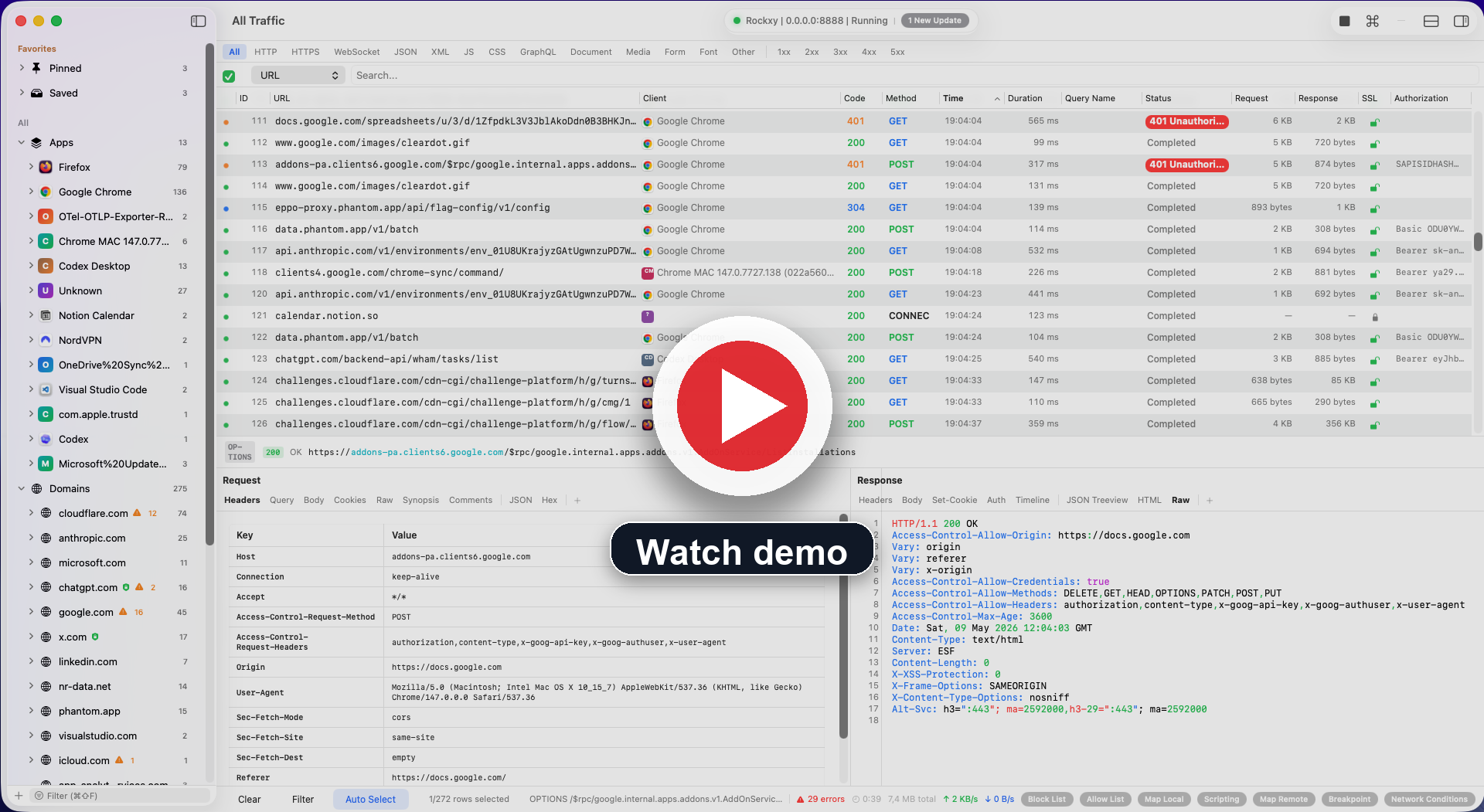Click the warning triangle next to cloudflare.com

click(x=137, y=512)
